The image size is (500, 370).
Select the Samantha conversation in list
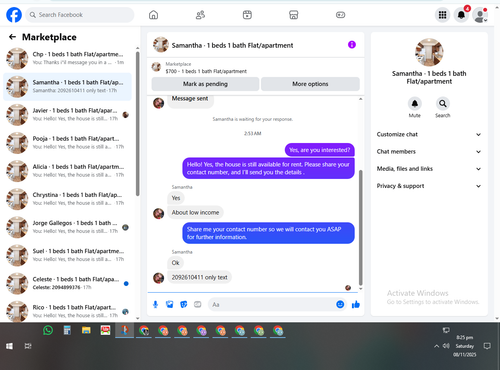pyautogui.click(x=67, y=87)
